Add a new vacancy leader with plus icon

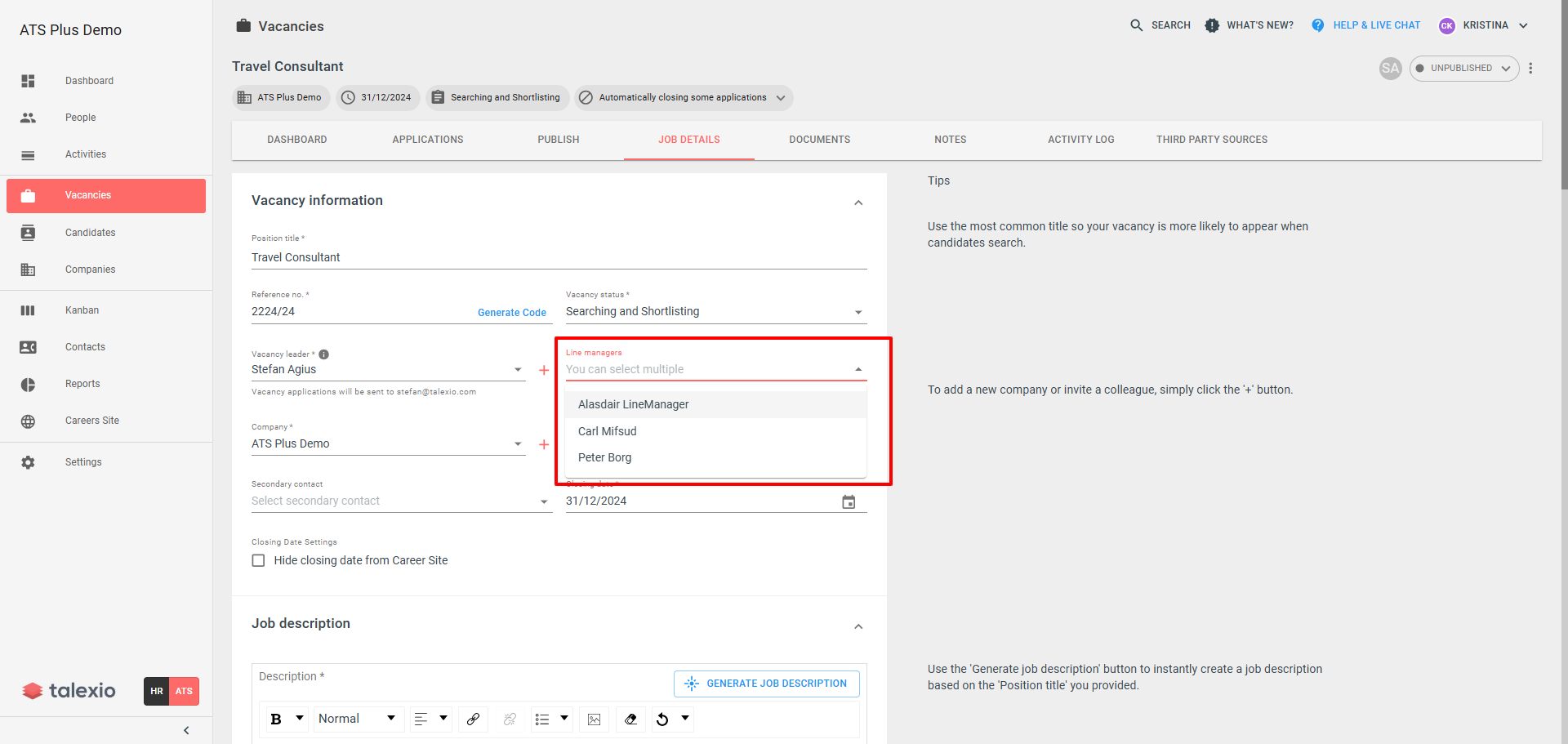coord(544,370)
